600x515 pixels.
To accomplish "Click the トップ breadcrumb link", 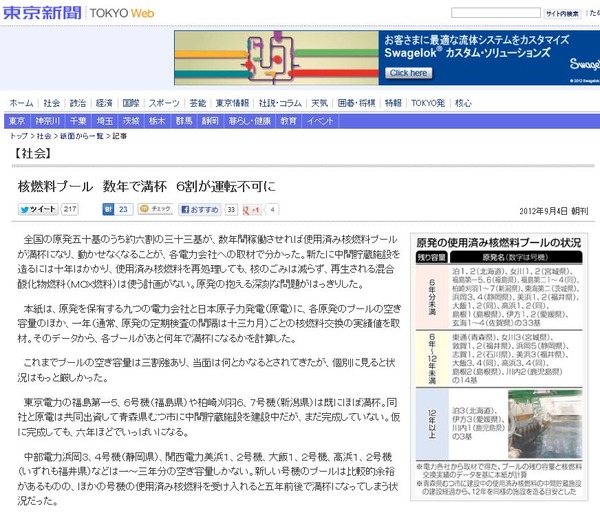I will coord(19,136).
